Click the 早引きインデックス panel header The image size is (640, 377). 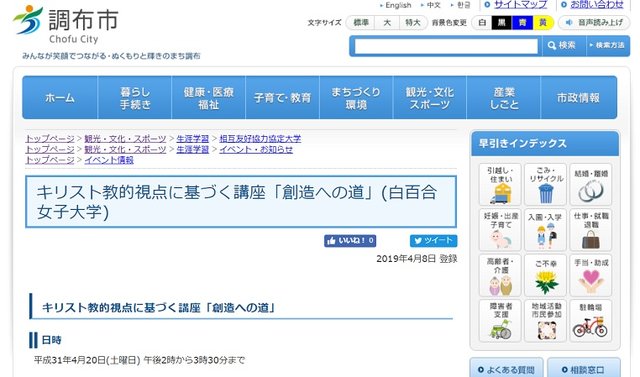pyautogui.click(x=545, y=144)
